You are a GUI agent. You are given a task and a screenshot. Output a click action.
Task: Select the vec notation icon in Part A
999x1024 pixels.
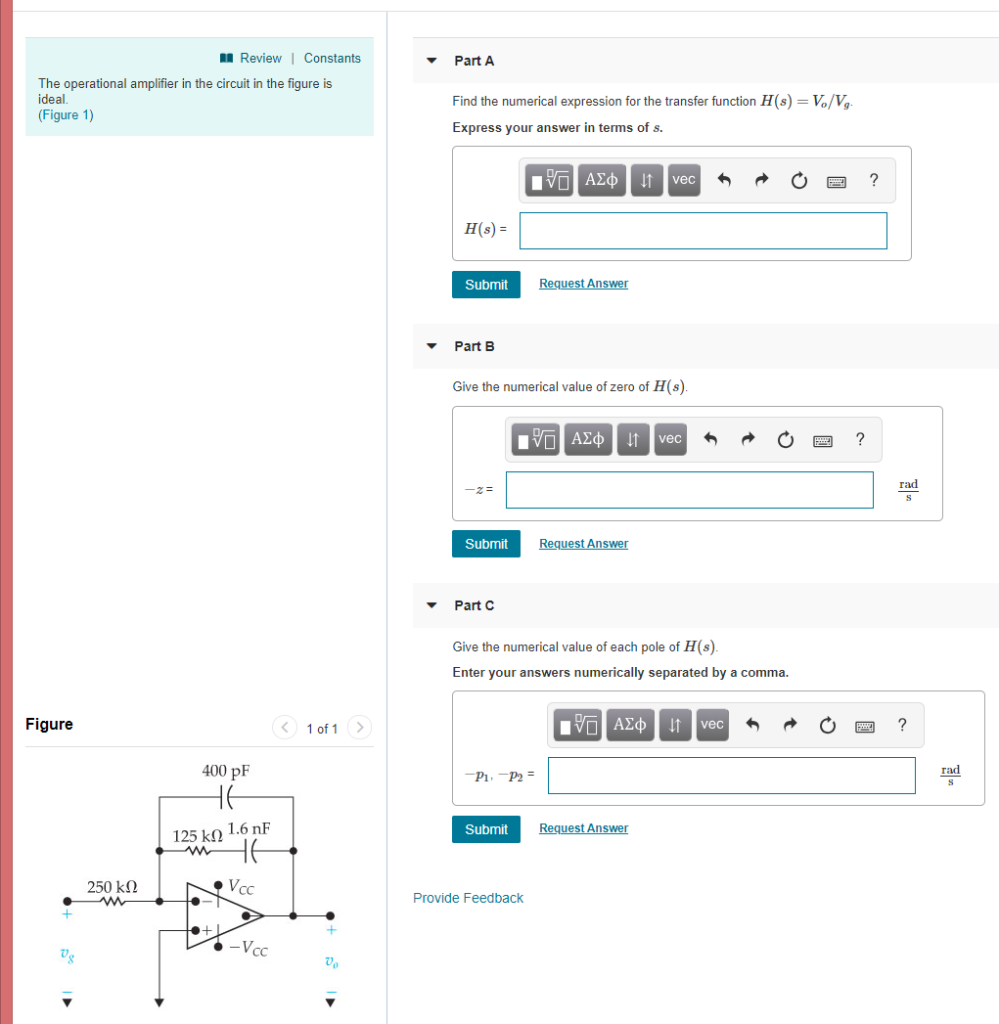683,180
